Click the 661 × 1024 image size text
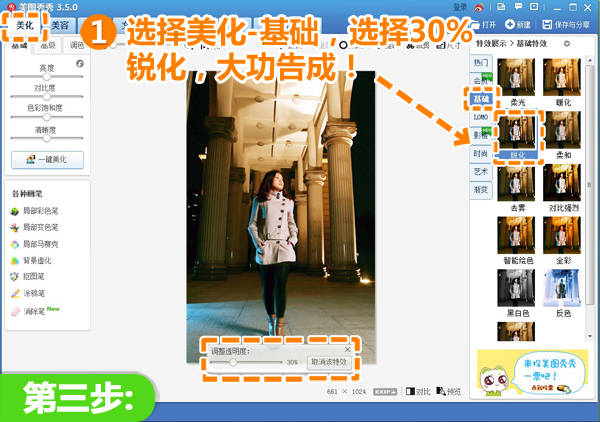This screenshot has width=600, height=422. pyautogui.click(x=346, y=392)
